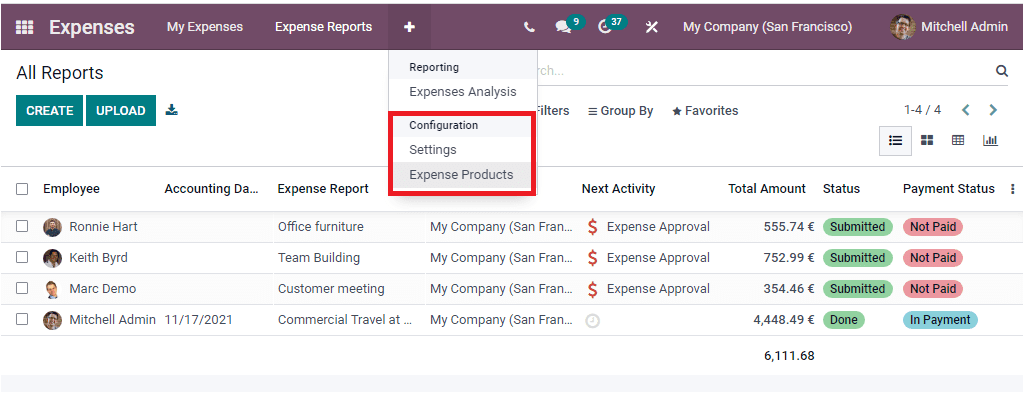Open the Group By dropdown
The image size is (1024, 393).
coord(620,111)
